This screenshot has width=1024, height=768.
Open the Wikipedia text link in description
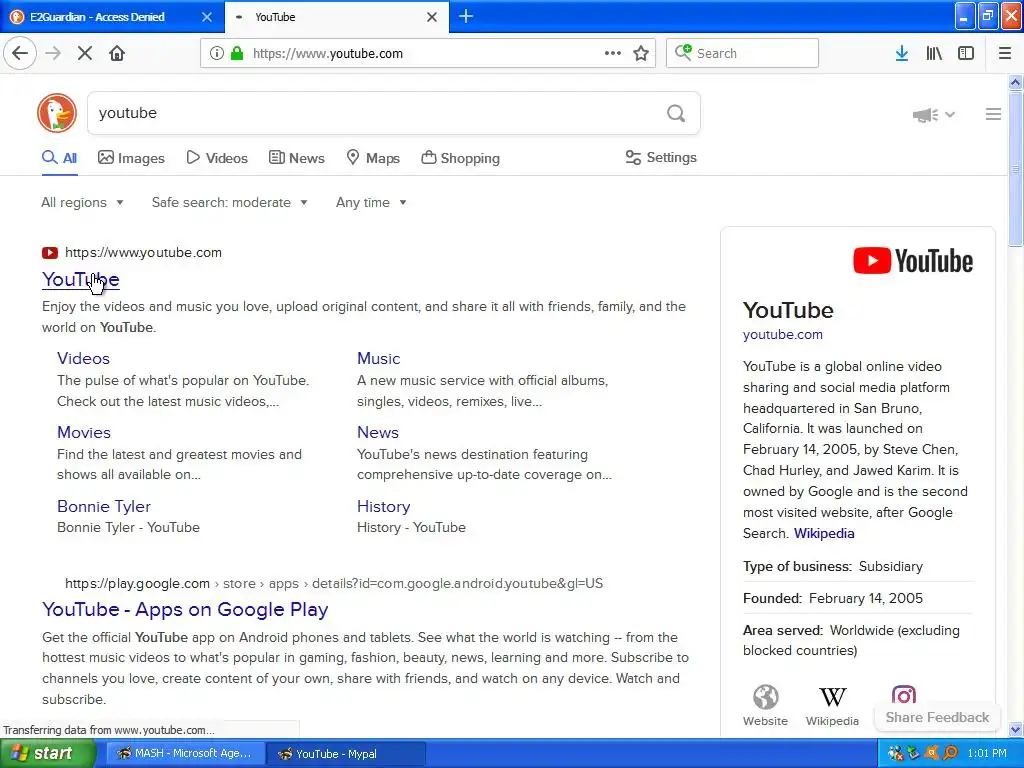click(824, 534)
